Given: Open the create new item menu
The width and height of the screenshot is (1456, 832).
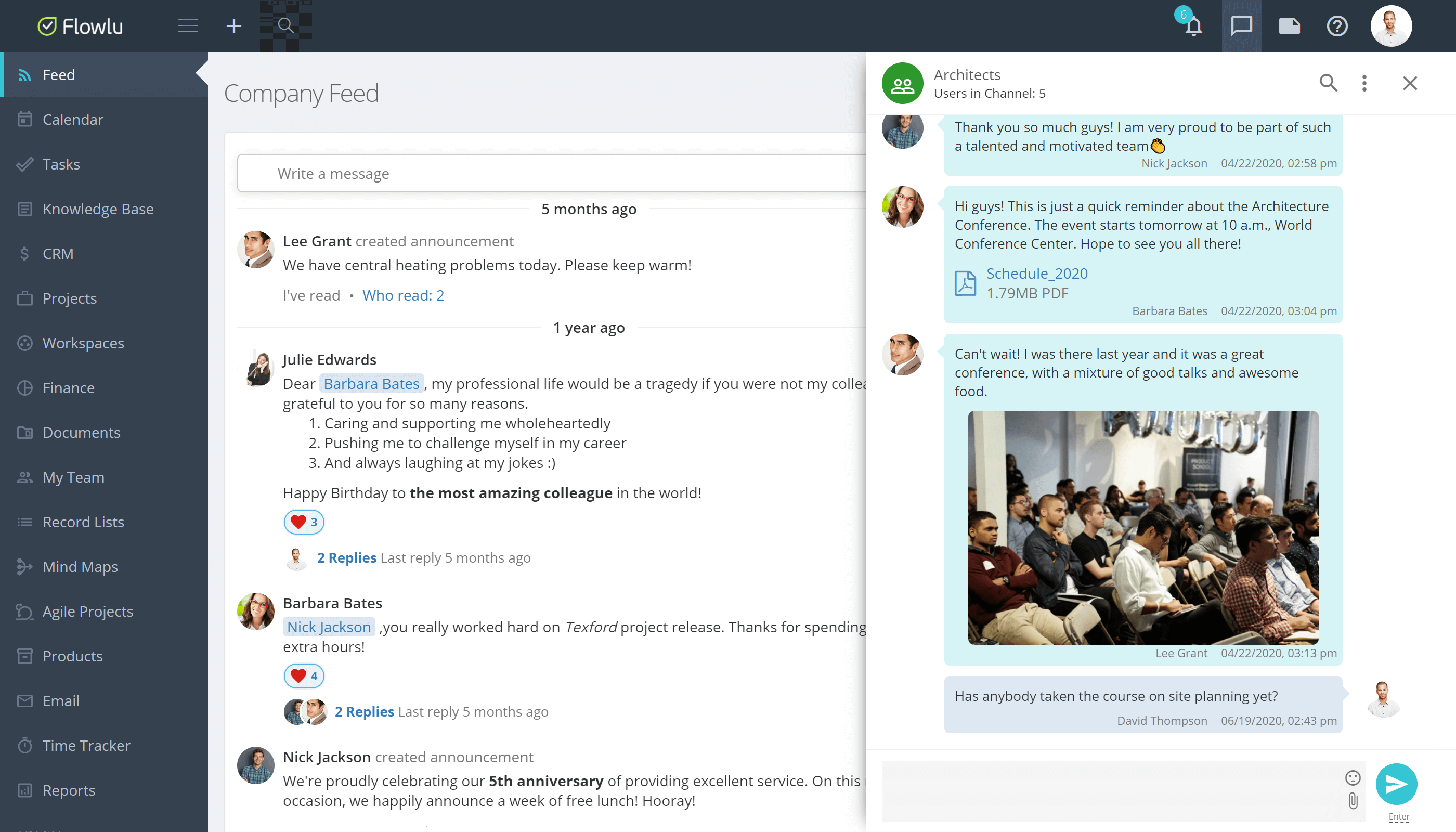Looking at the screenshot, I should (233, 25).
